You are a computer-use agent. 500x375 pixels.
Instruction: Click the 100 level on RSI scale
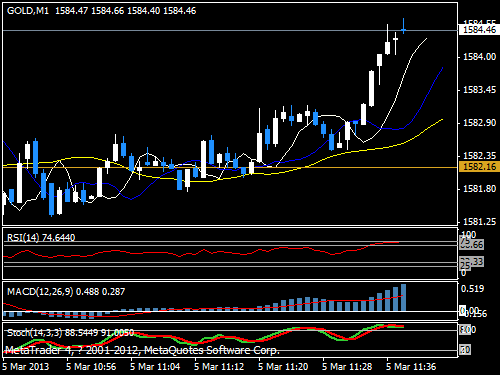[469, 234]
